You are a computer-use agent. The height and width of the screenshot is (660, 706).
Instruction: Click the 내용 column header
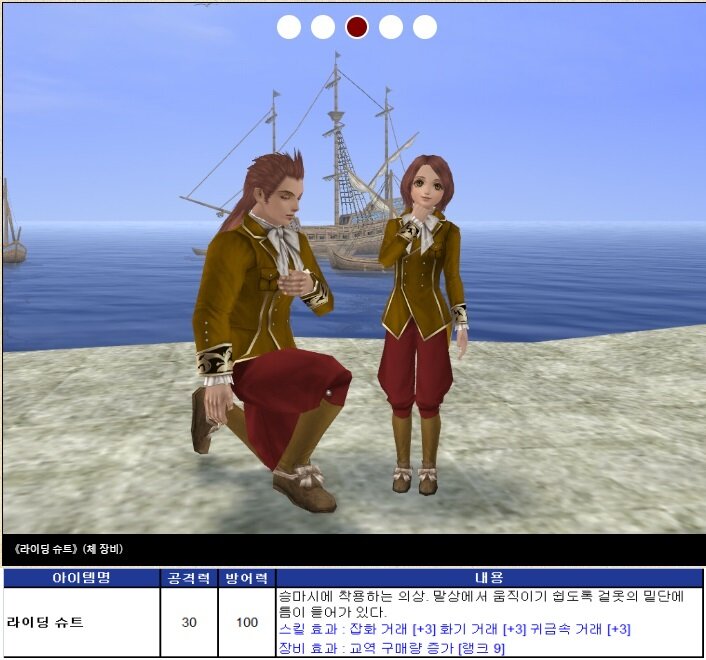tap(489, 578)
